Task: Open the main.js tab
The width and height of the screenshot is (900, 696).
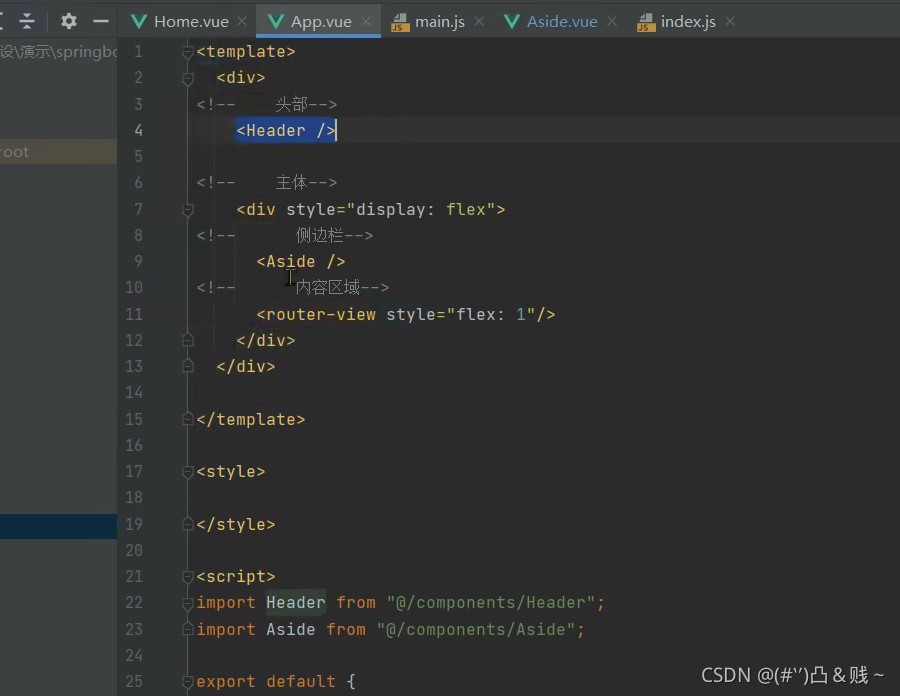Action: (x=440, y=22)
